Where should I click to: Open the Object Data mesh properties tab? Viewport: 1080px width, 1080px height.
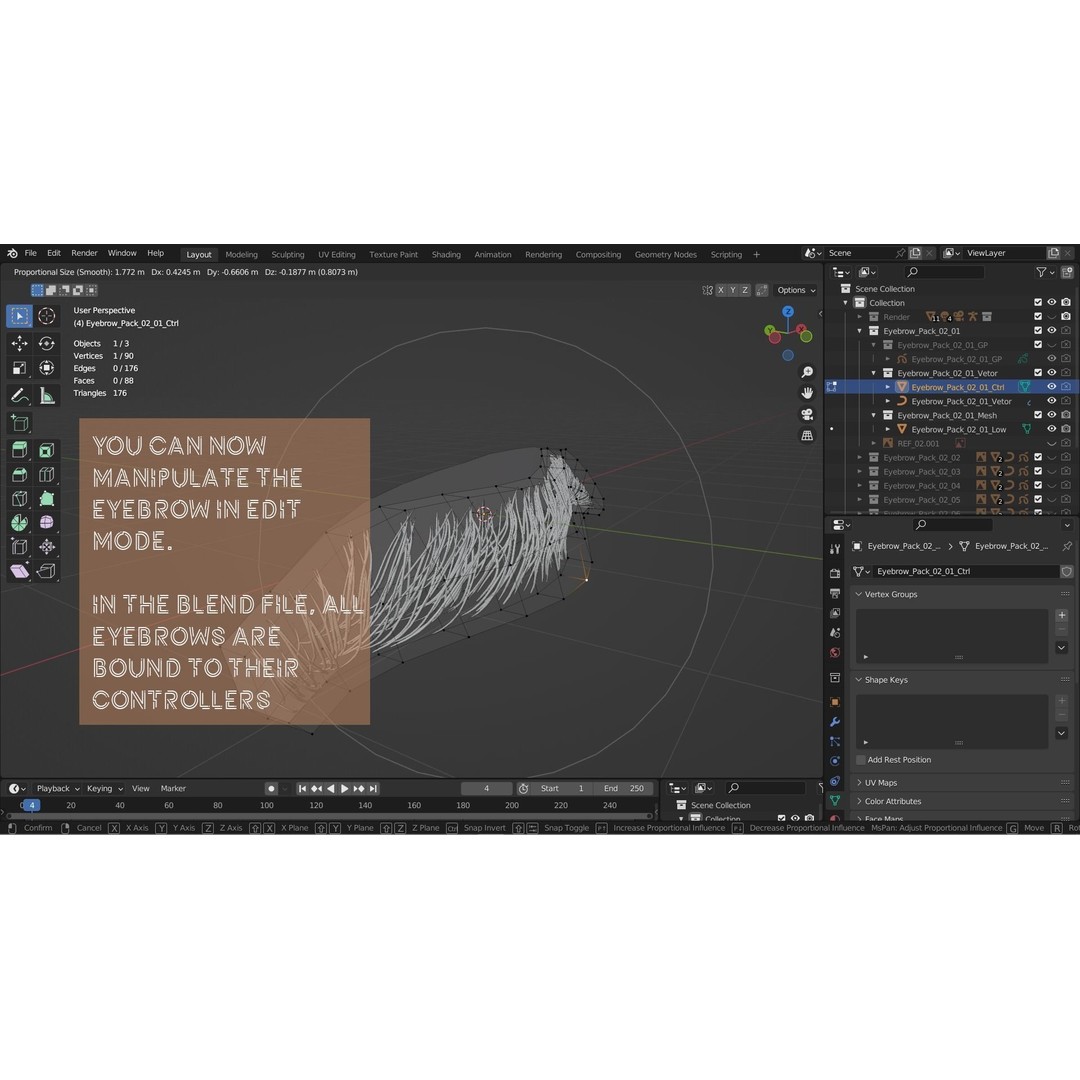coord(835,800)
